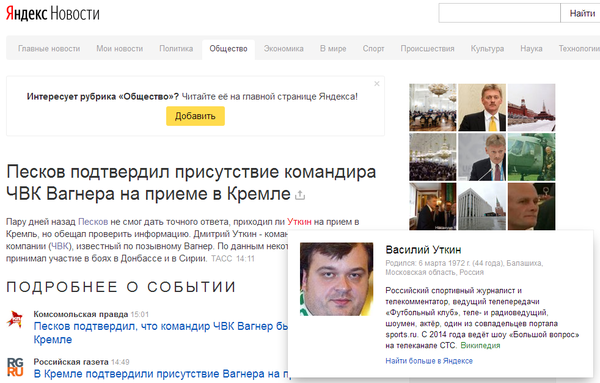
Task: Click the Википедия link in the popup
Action: 480,346
